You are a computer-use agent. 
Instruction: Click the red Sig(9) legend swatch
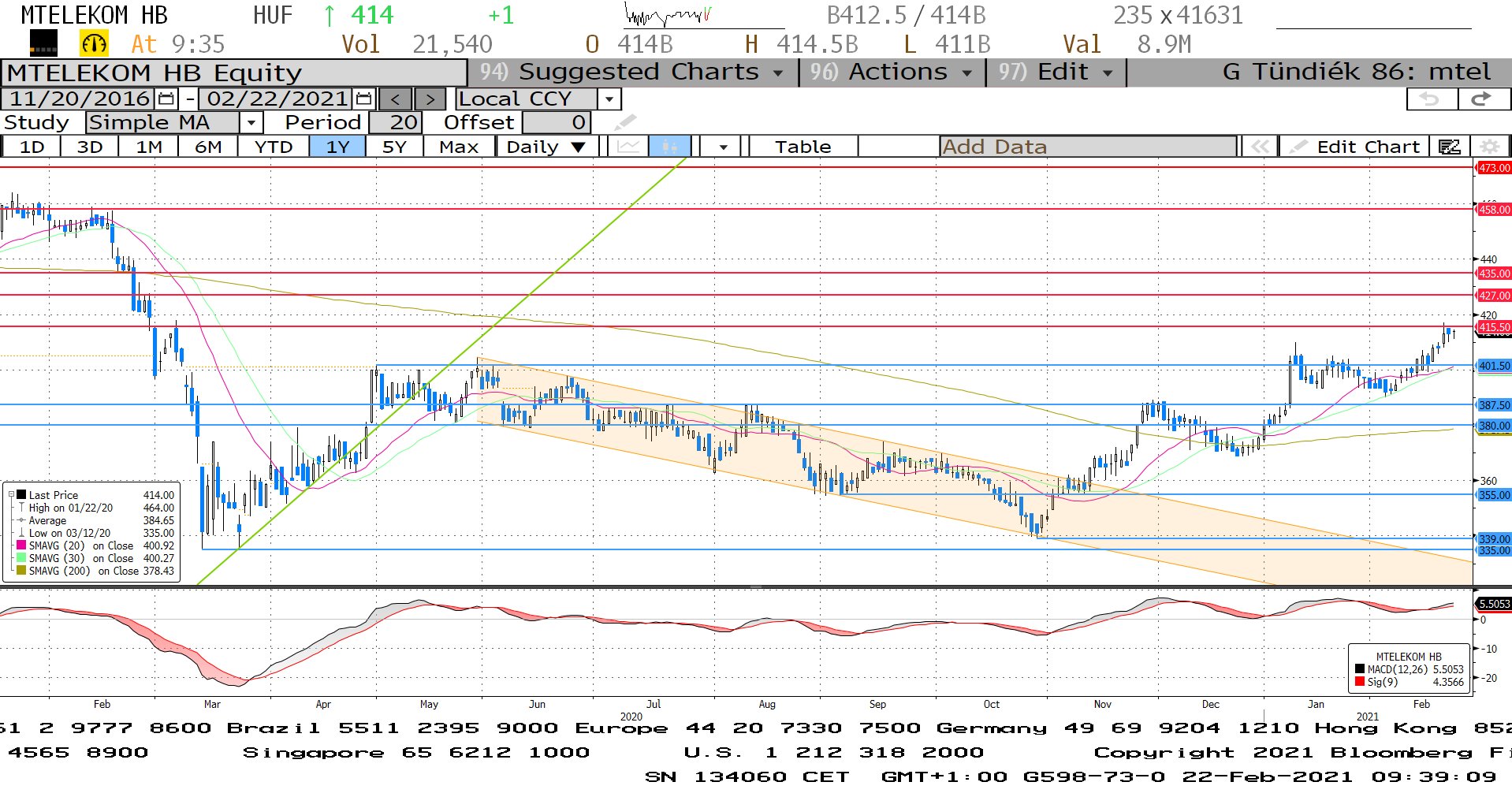(x=1360, y=682)
